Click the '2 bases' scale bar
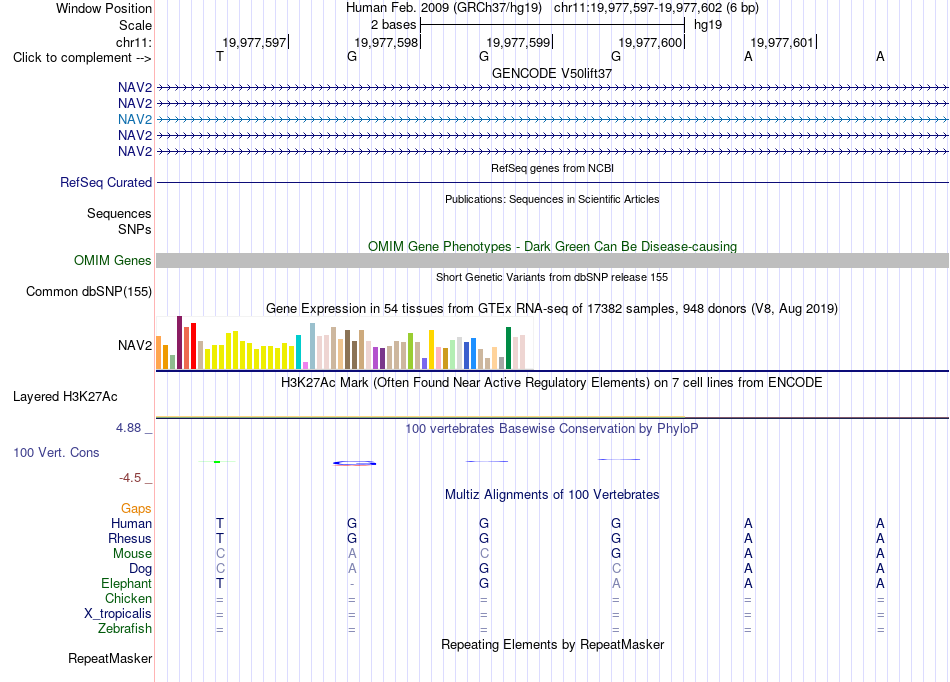This screenshot has height=682, width=950. (552, 25)
